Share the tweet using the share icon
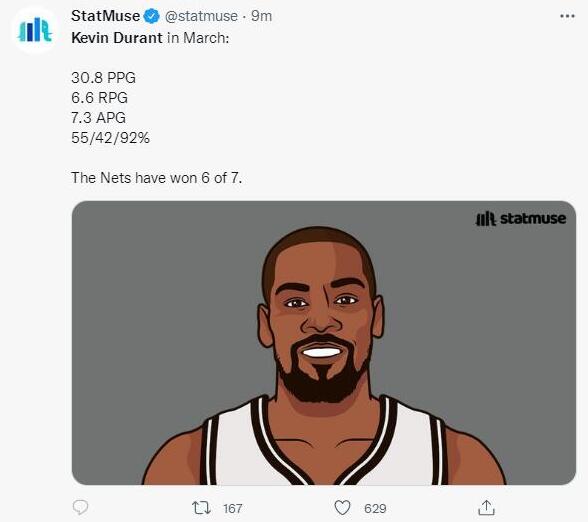 486,508
